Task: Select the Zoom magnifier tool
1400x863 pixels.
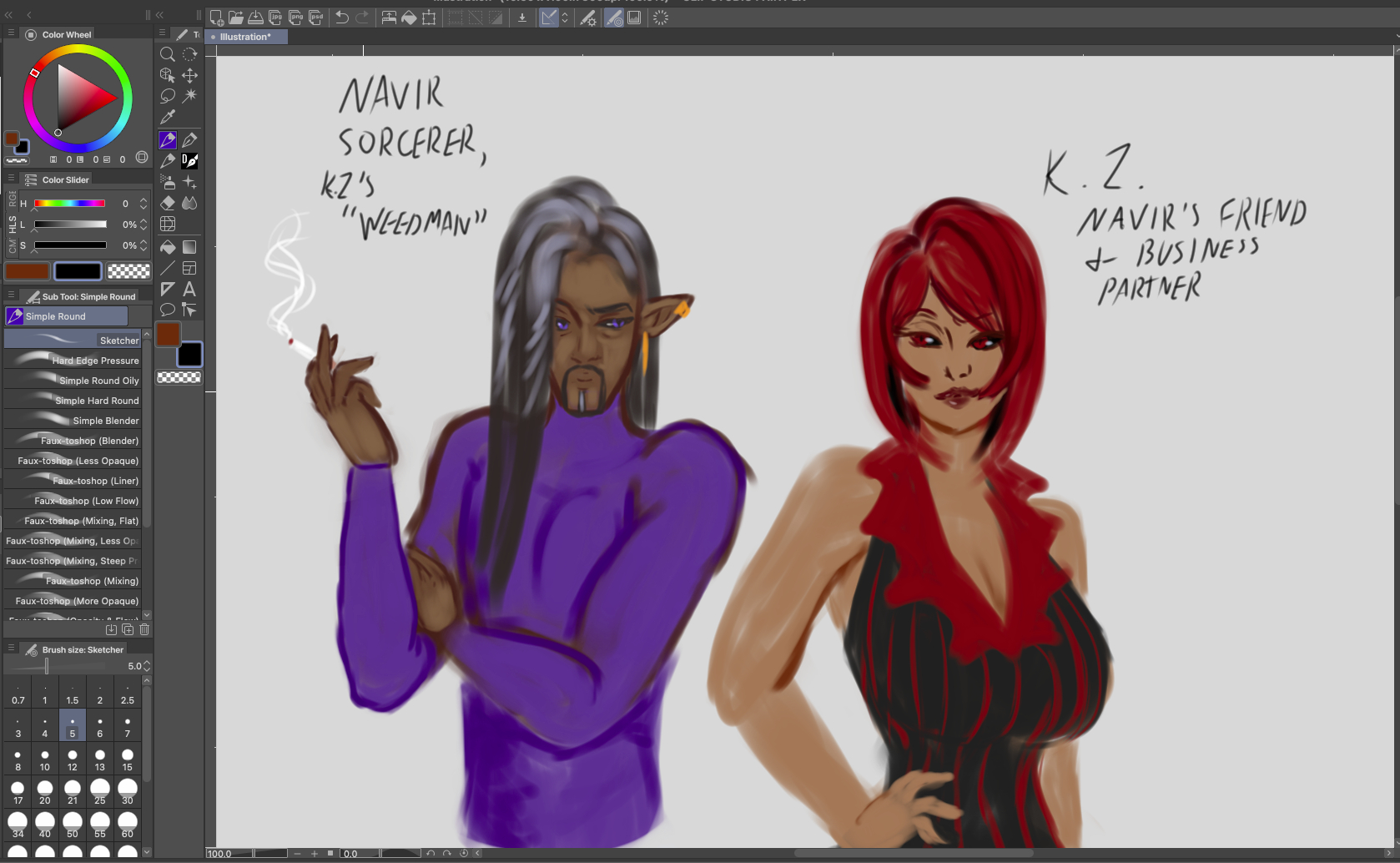Action: click(x=168, y=54)
